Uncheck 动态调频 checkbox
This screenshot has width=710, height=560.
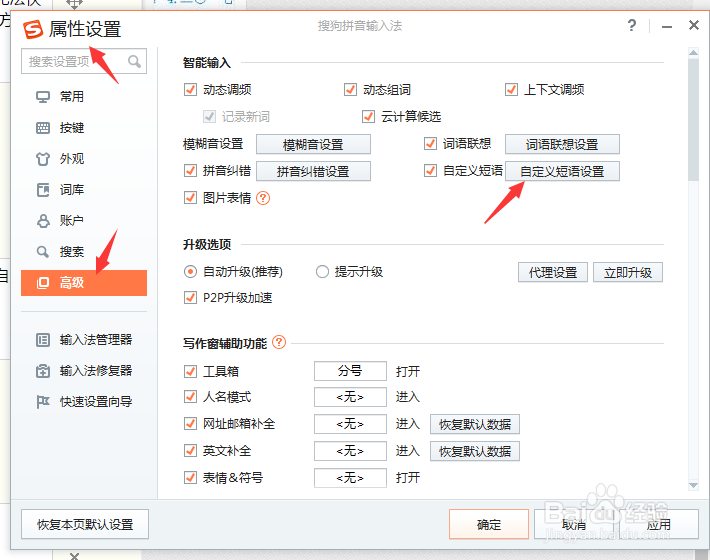pos(190,90)
